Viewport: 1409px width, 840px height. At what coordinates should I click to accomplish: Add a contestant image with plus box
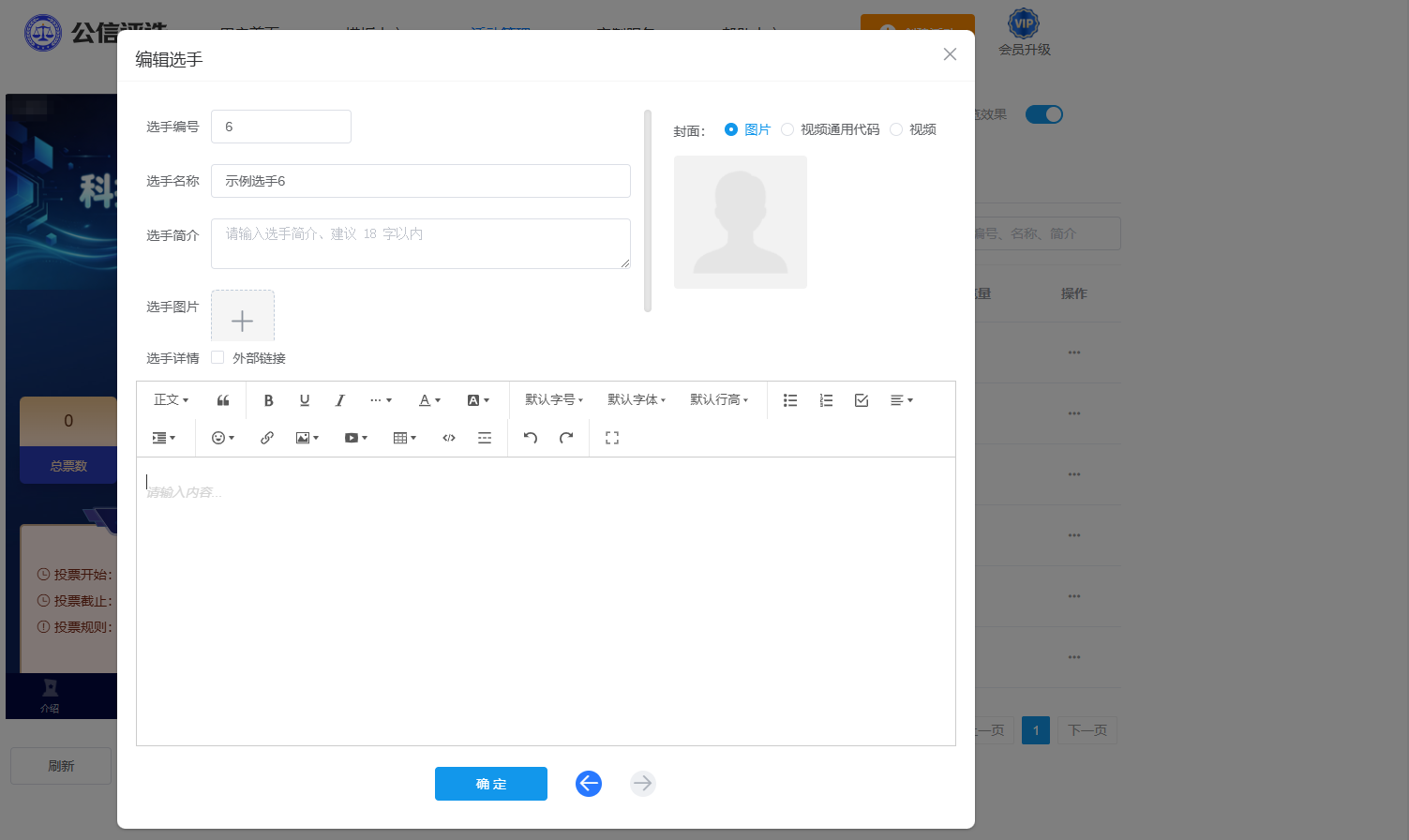243,317
